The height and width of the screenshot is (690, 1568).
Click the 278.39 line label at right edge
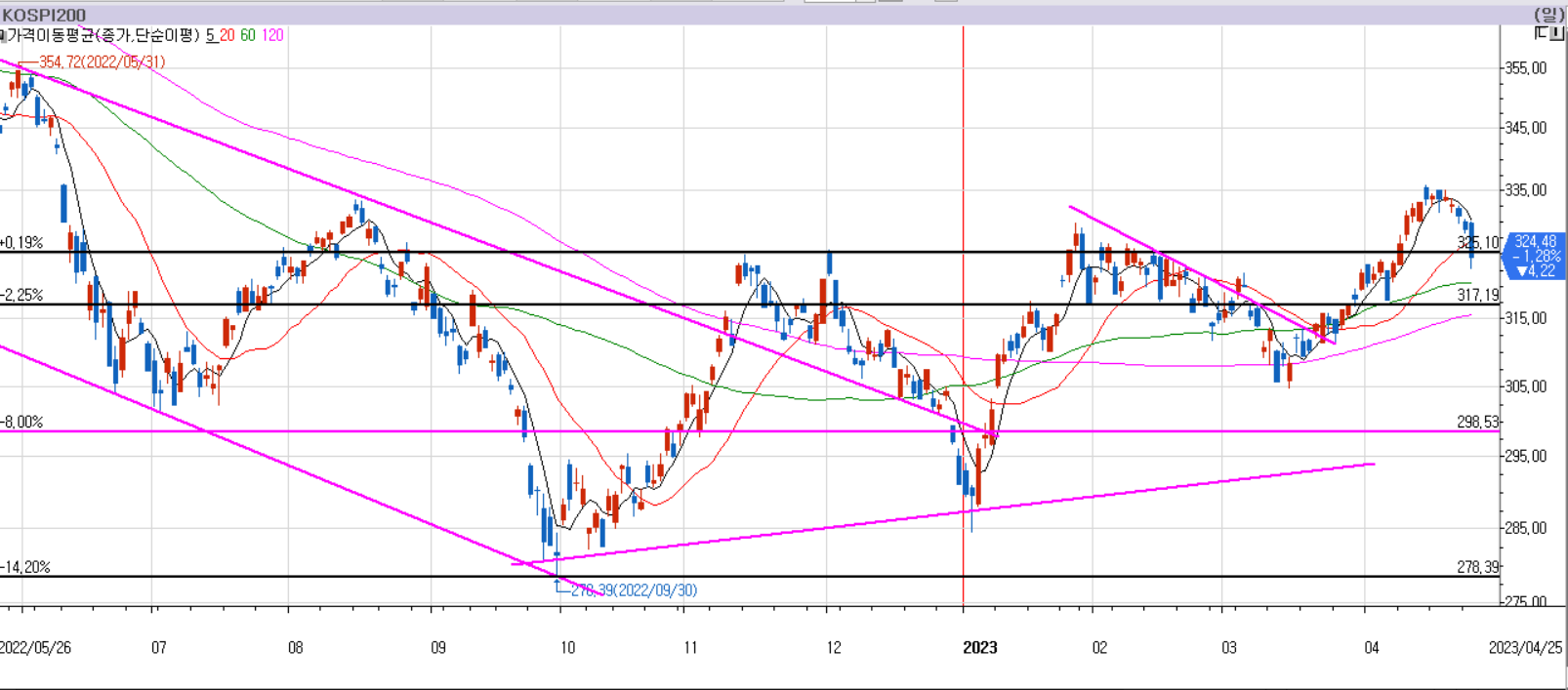1477,566
